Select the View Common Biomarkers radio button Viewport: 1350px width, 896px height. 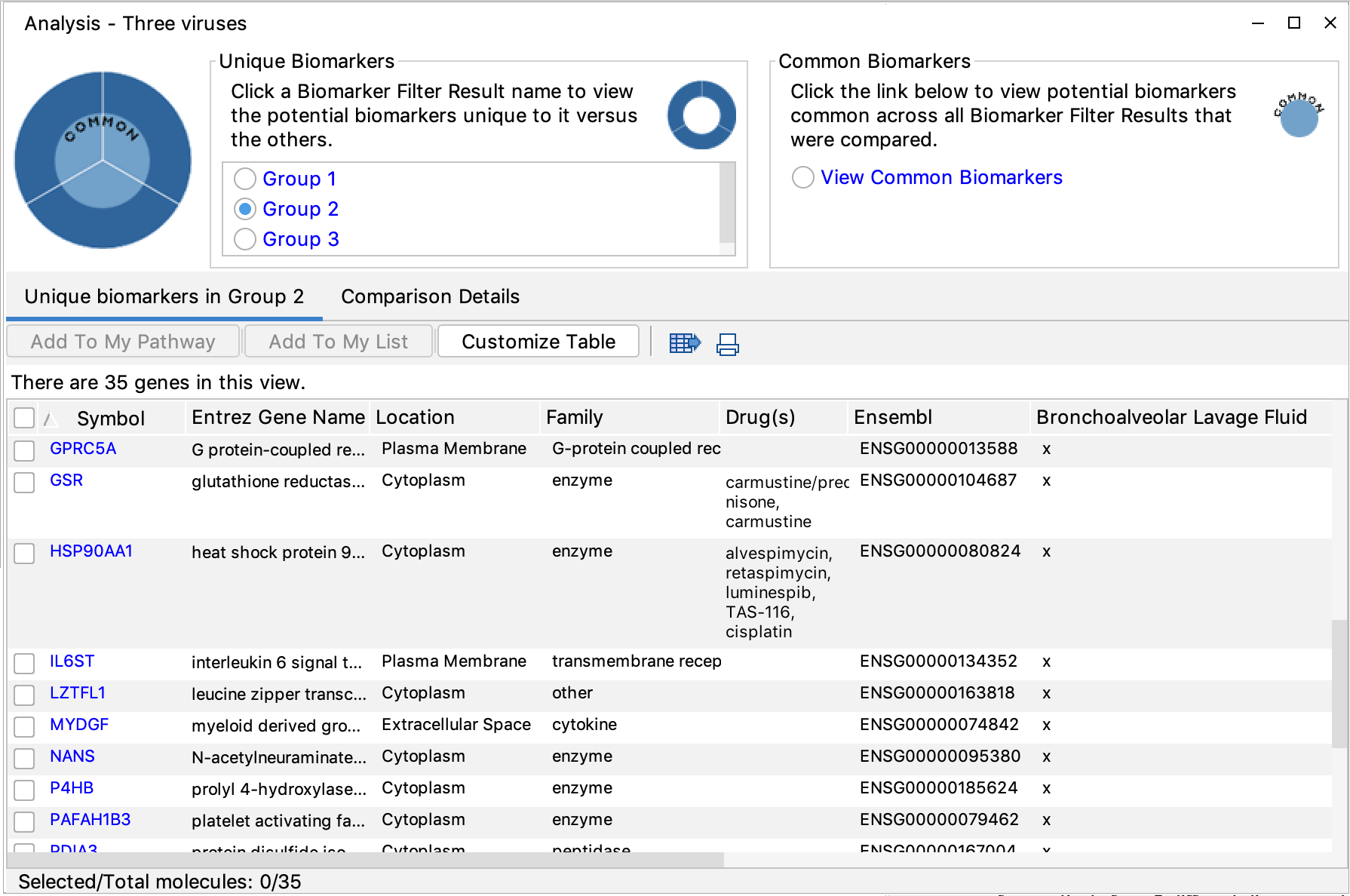click(803, 177)
